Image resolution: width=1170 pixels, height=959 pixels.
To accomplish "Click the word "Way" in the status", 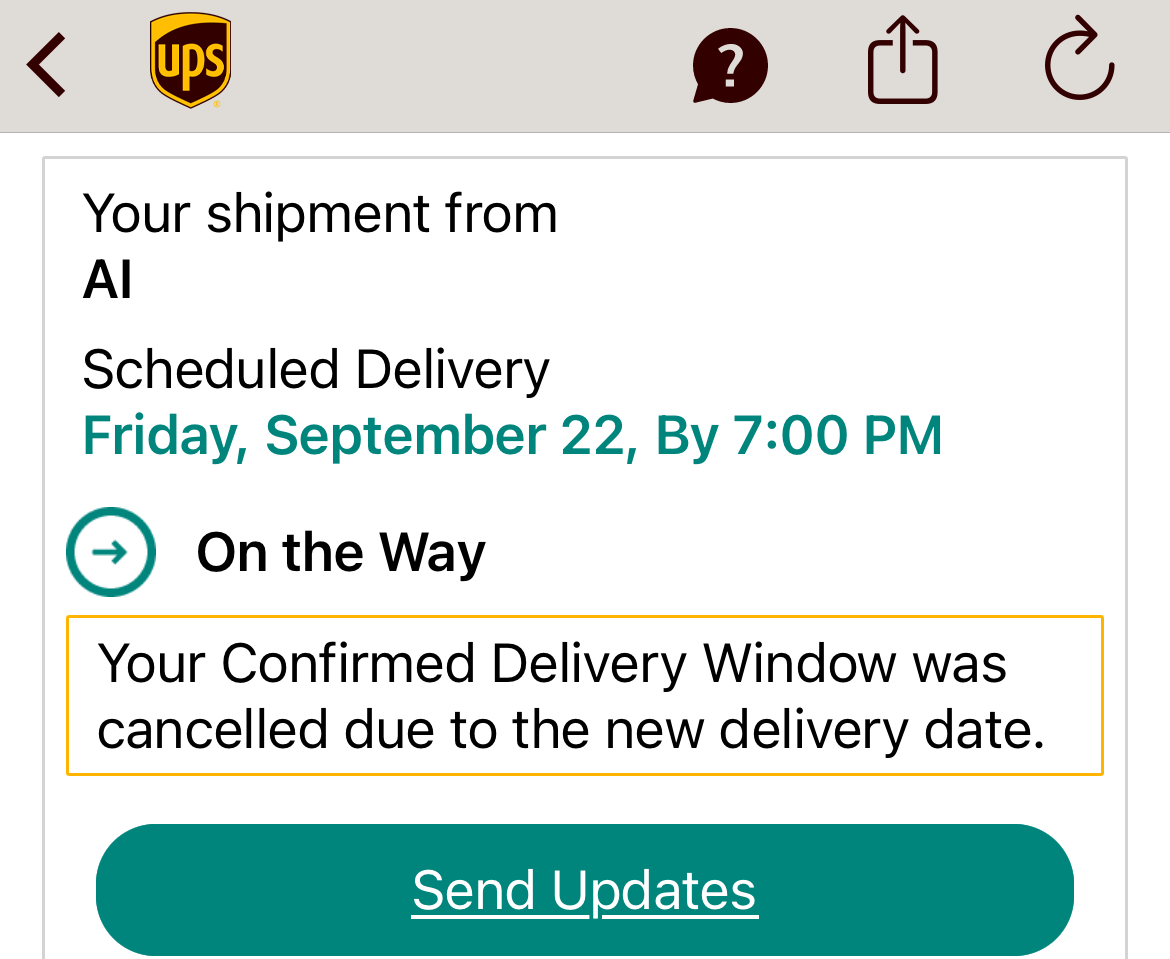I will click(x=432, y=552).
